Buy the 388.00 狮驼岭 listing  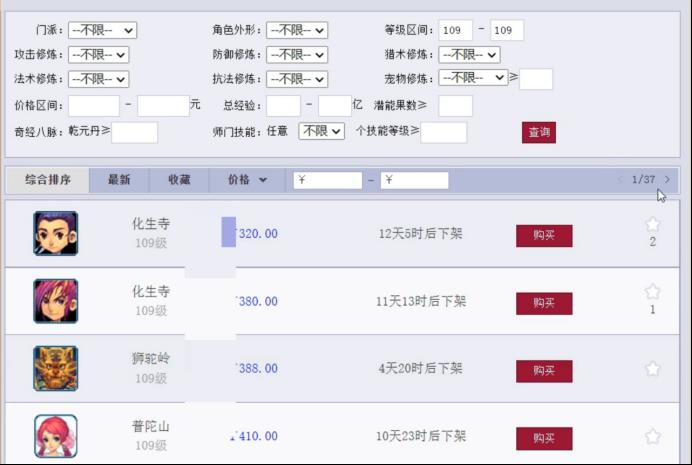point(544,371)
